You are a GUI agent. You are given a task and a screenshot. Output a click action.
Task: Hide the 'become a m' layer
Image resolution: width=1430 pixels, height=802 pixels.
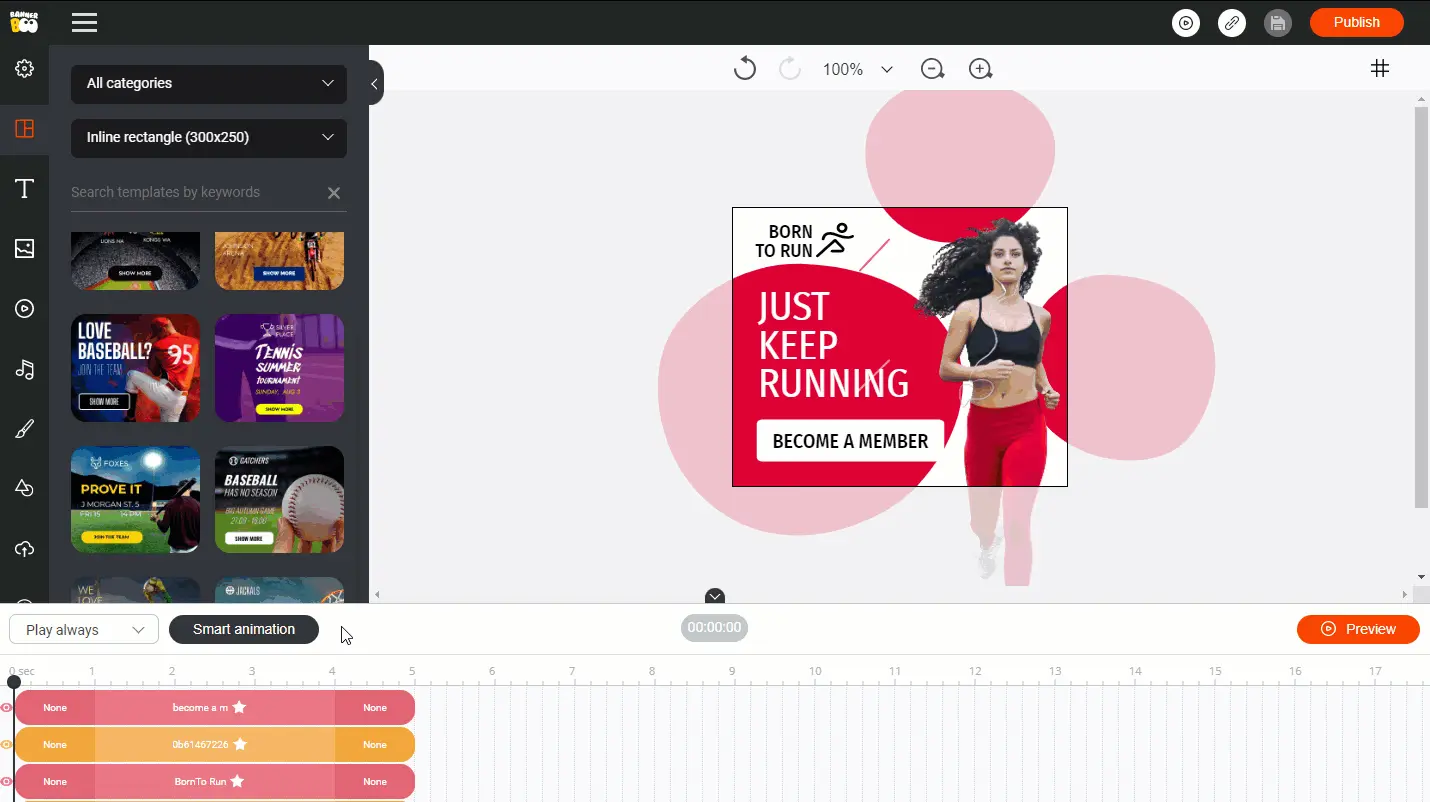[7, 708]
